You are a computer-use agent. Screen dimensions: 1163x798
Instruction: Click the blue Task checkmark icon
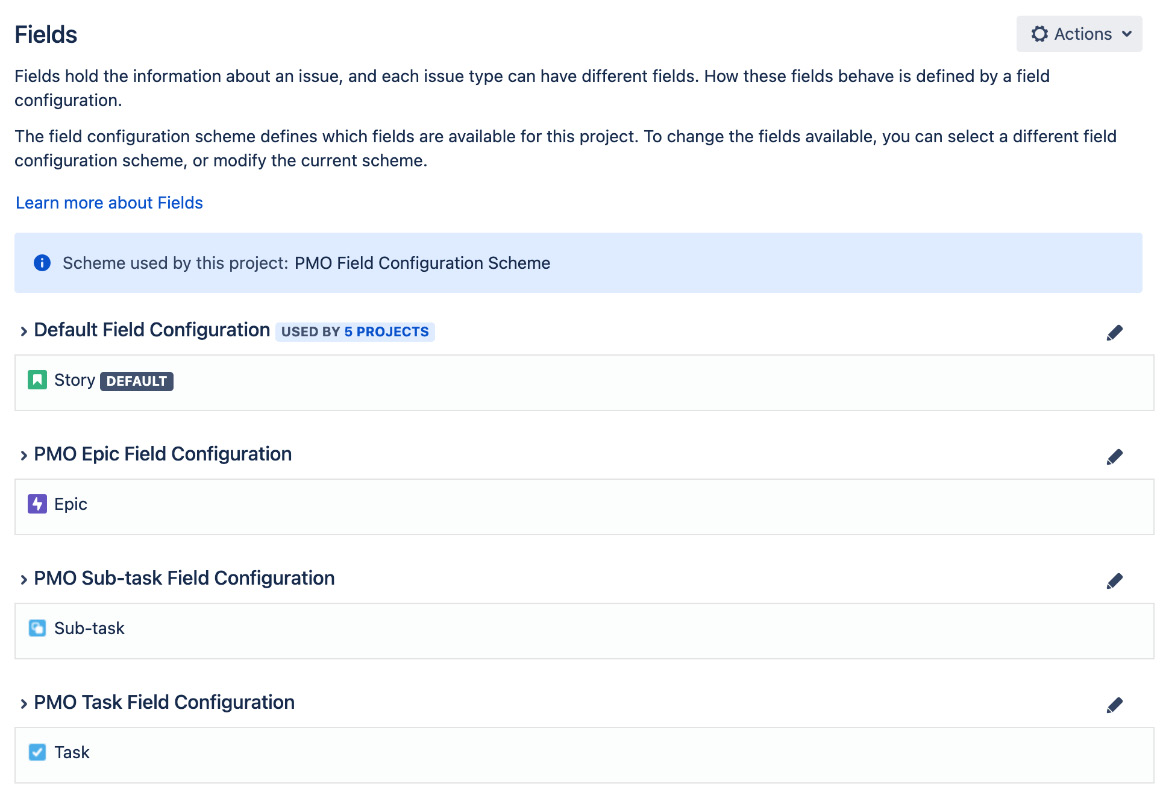click(37, 752)
